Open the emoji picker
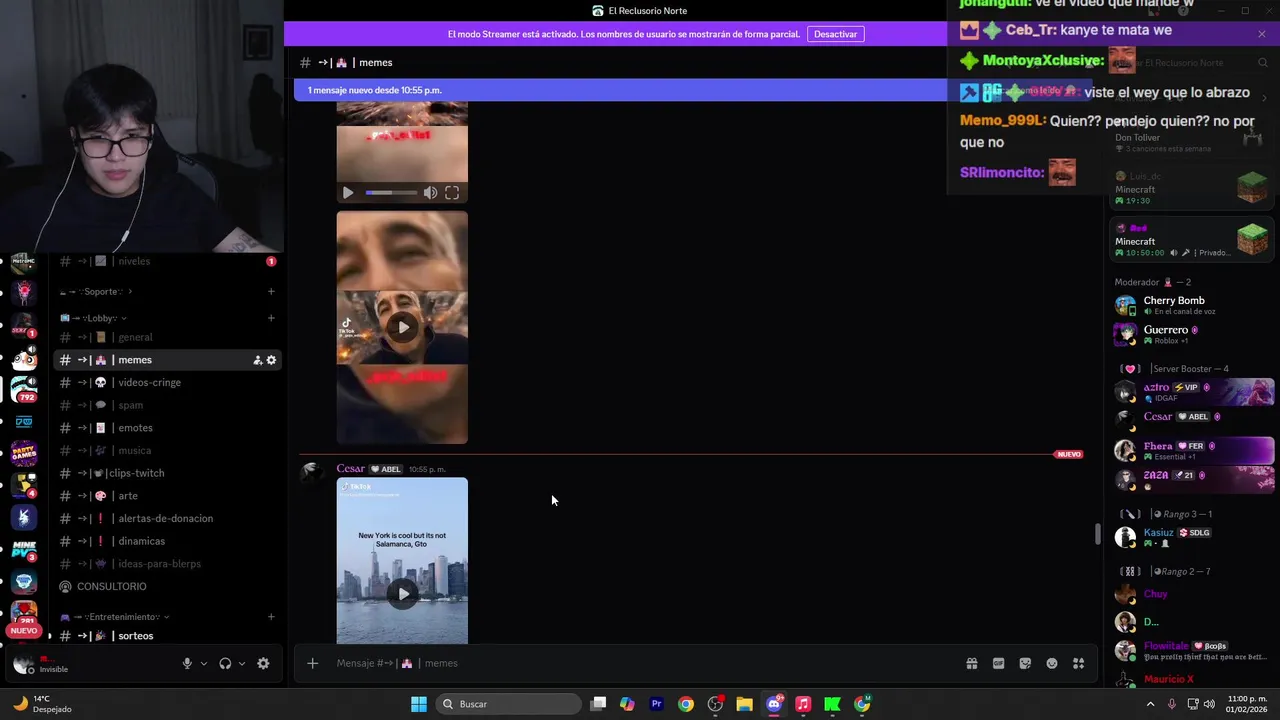Image resolution: width=1280 pixels, height=720 pixels. tap(1052, 663)
